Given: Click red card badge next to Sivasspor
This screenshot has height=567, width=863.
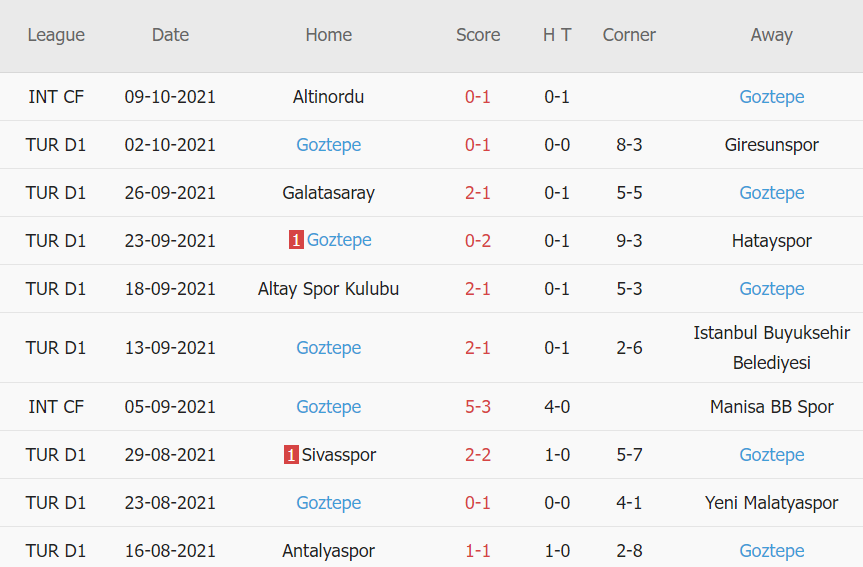Looking at the screenshot, I should pos(291,455).
